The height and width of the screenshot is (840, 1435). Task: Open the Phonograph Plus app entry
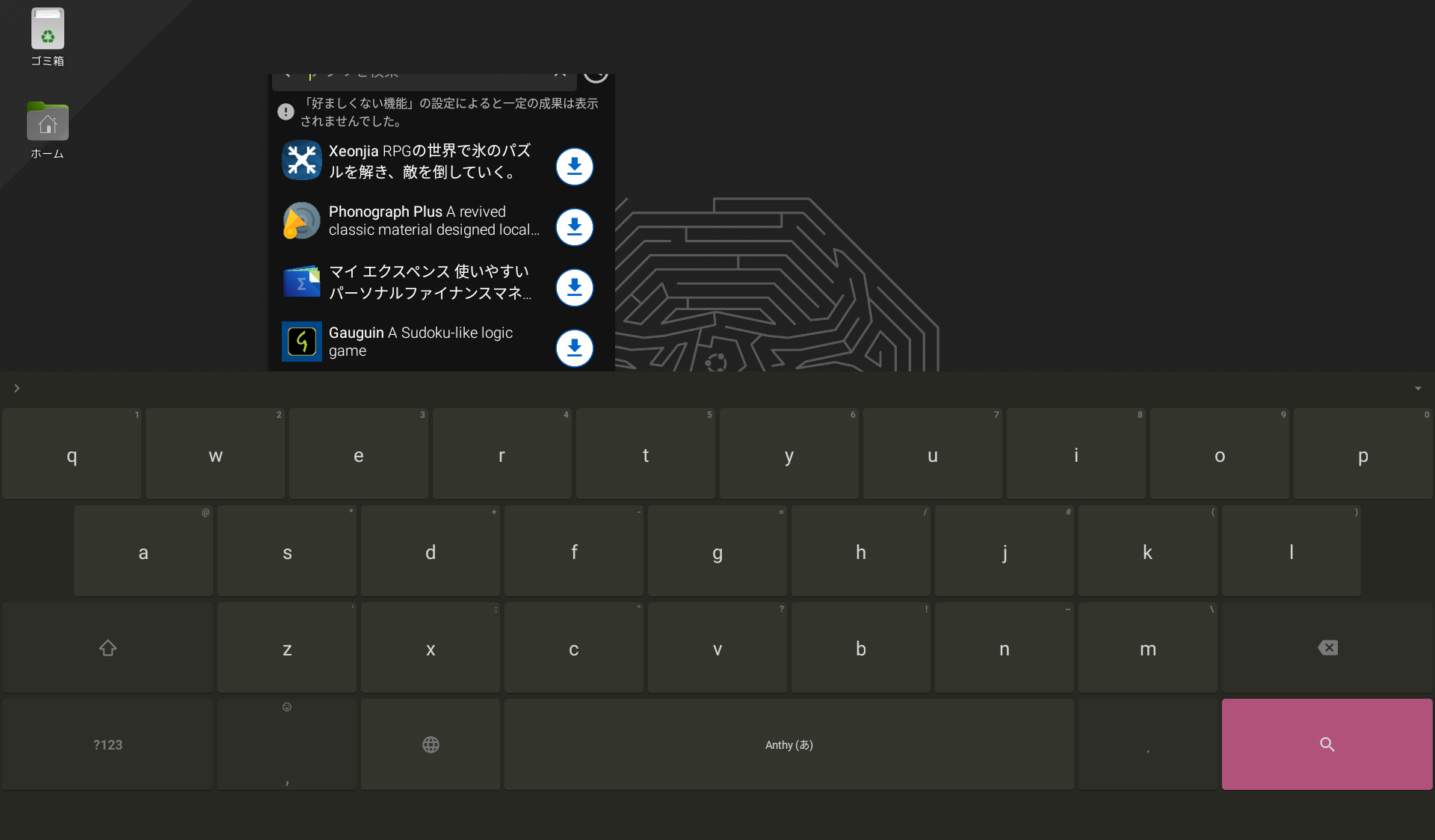click(433, 220)
